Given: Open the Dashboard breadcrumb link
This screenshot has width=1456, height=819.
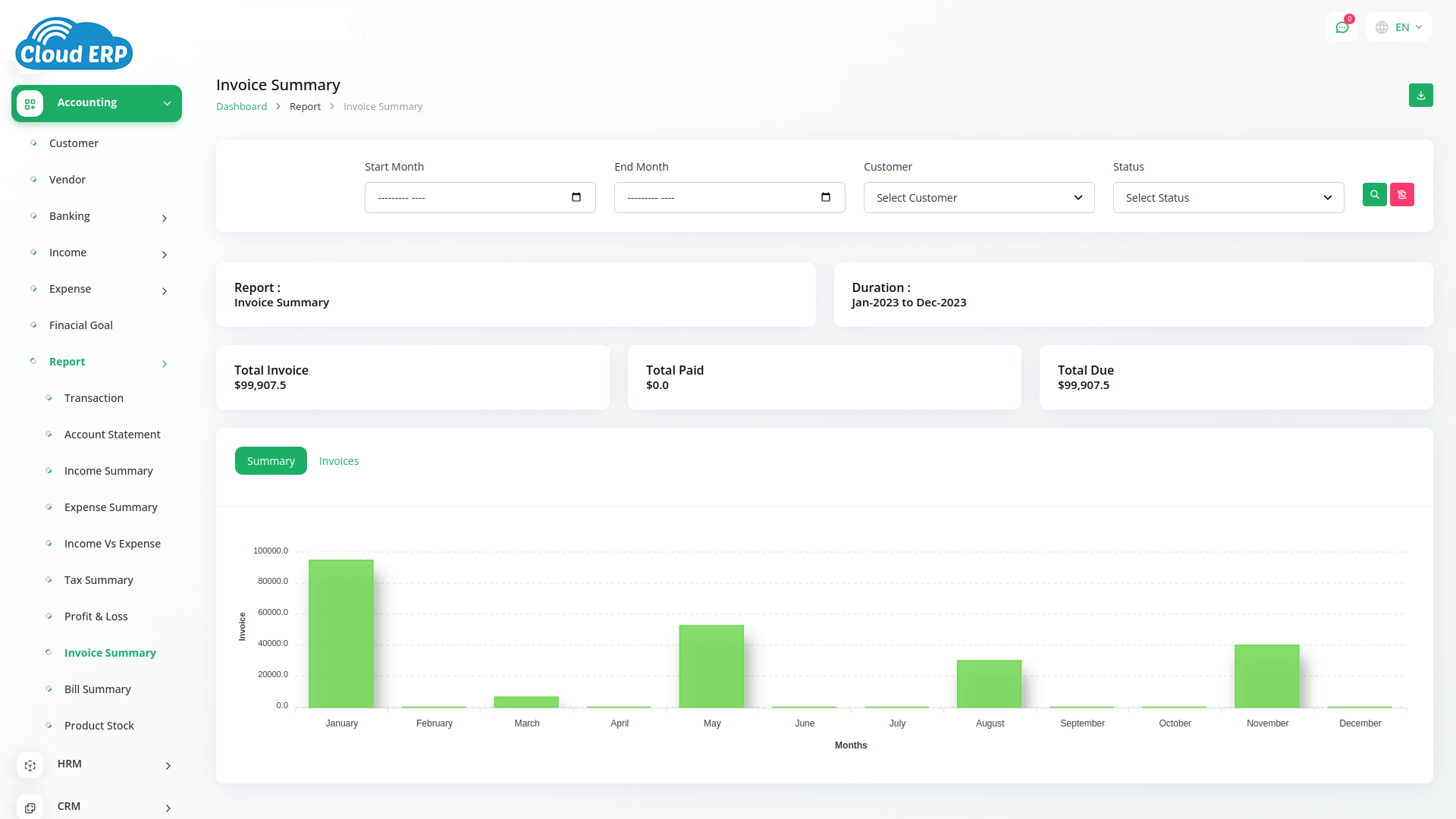Looking at the screenshot, I should click(241, 107).
